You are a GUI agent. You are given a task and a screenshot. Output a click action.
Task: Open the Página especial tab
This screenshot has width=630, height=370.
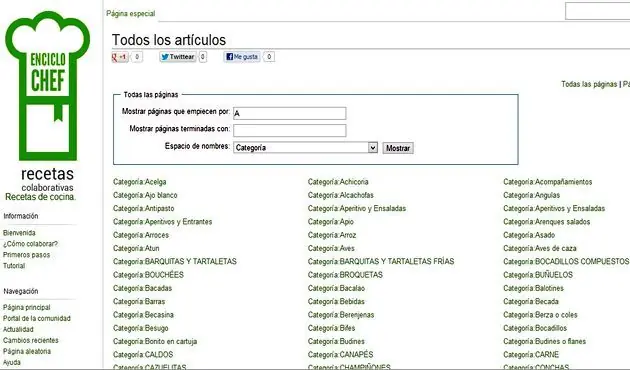pos(131,14)
